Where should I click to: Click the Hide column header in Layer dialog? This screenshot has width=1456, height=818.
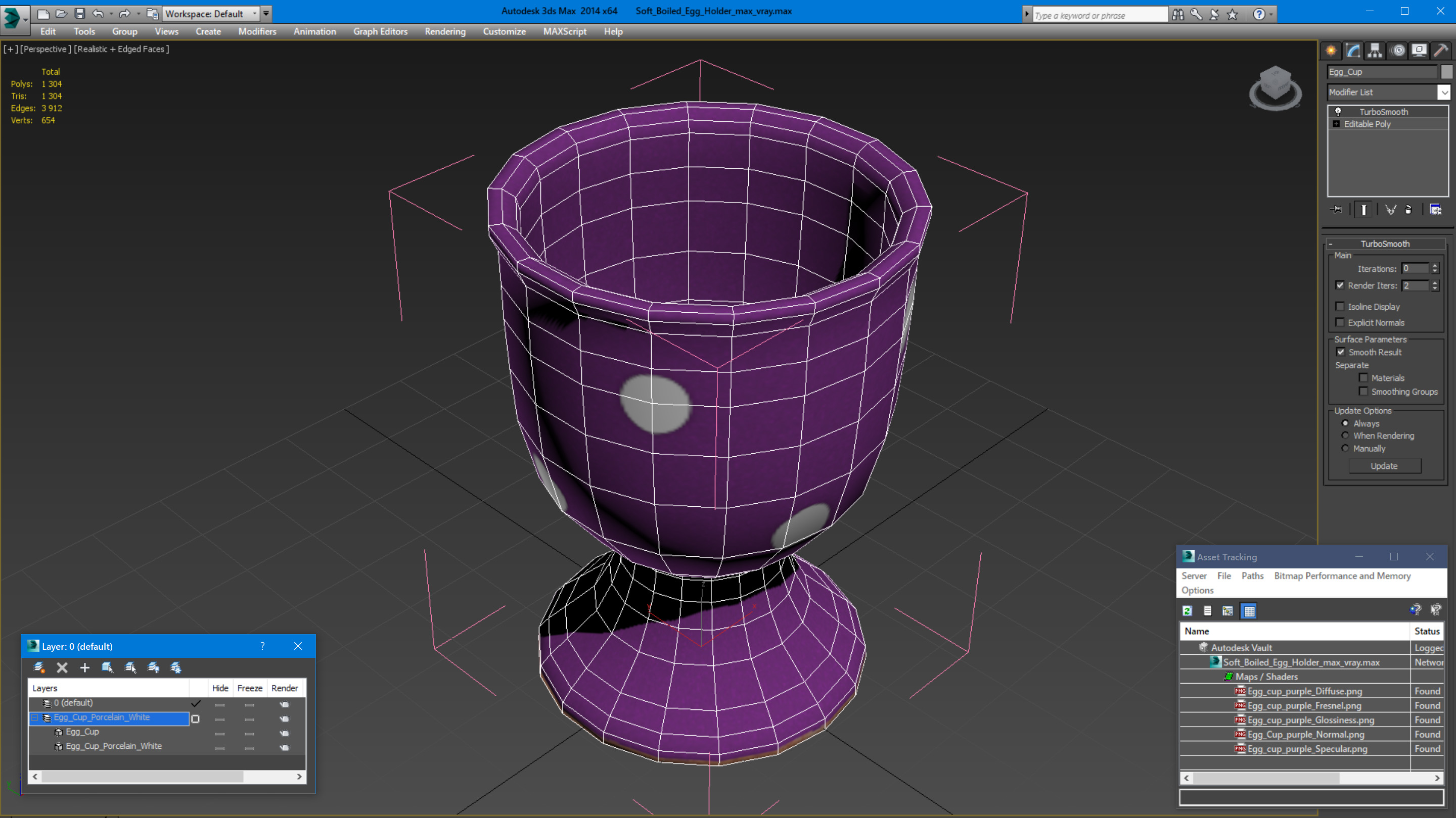(x=220, y=688)
